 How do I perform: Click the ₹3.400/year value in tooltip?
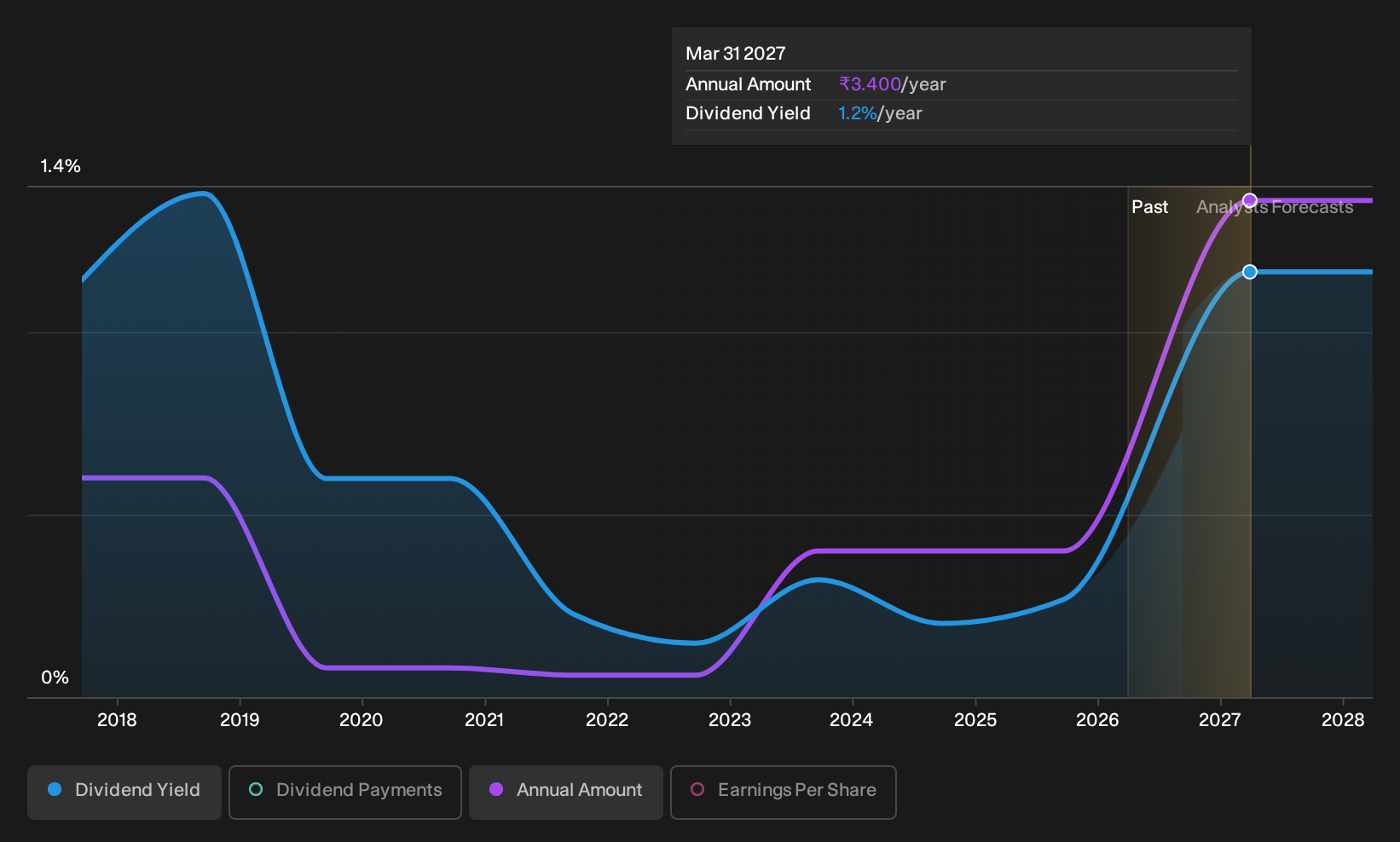click(893, 84)
